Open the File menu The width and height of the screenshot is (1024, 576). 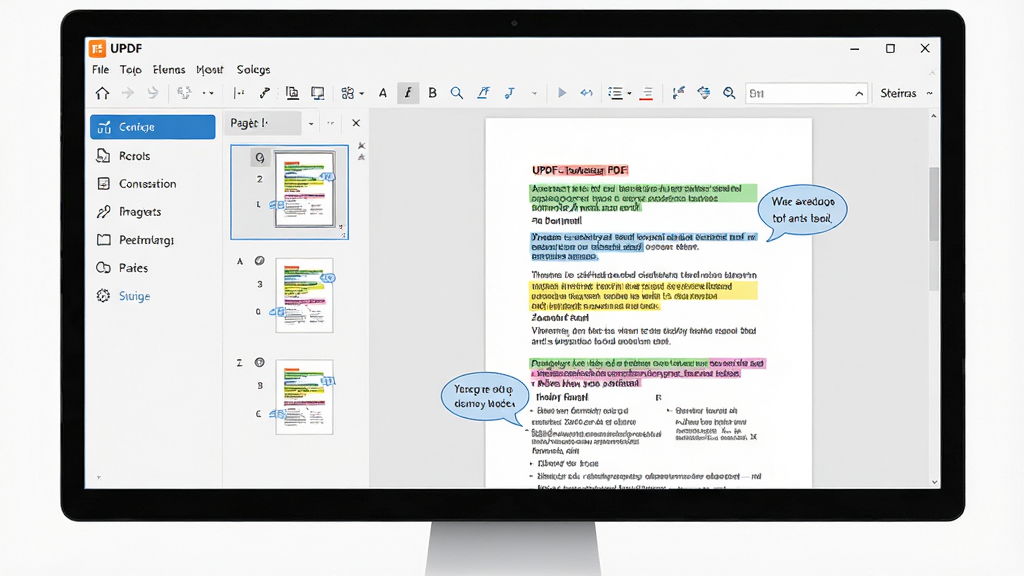pos(101,69)
